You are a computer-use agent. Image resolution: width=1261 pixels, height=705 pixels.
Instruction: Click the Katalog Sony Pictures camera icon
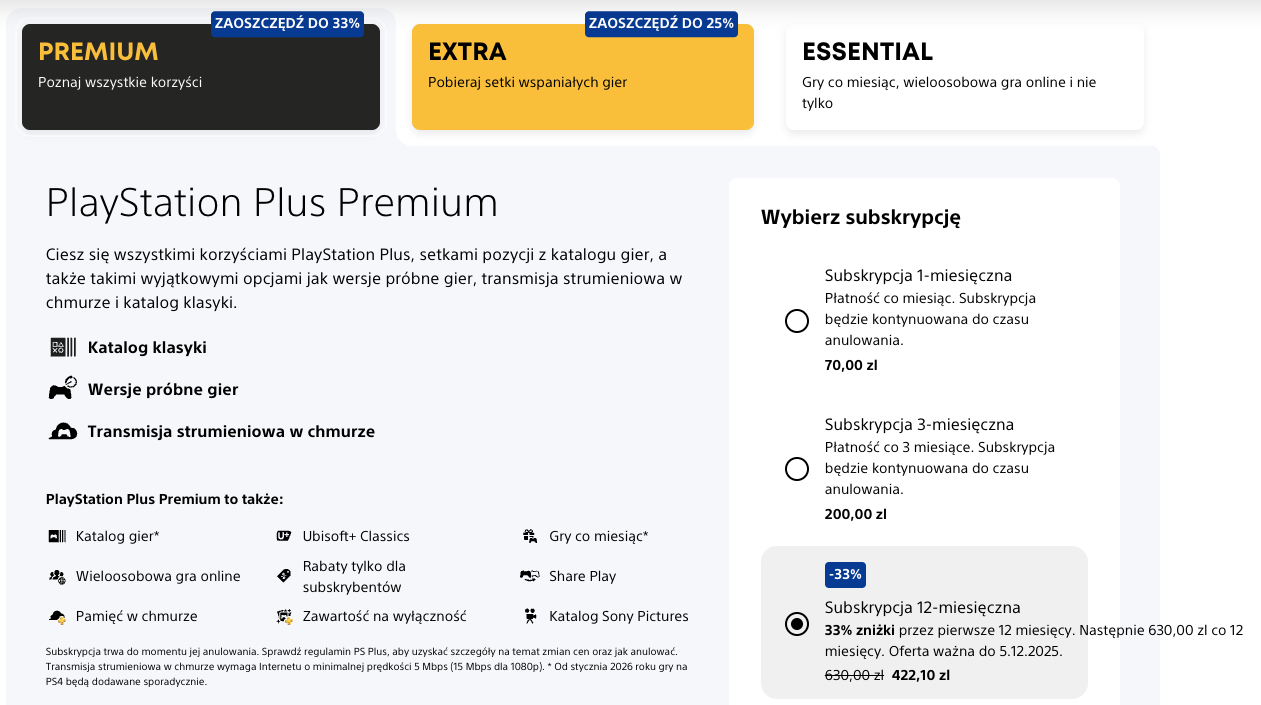[530, 616]
